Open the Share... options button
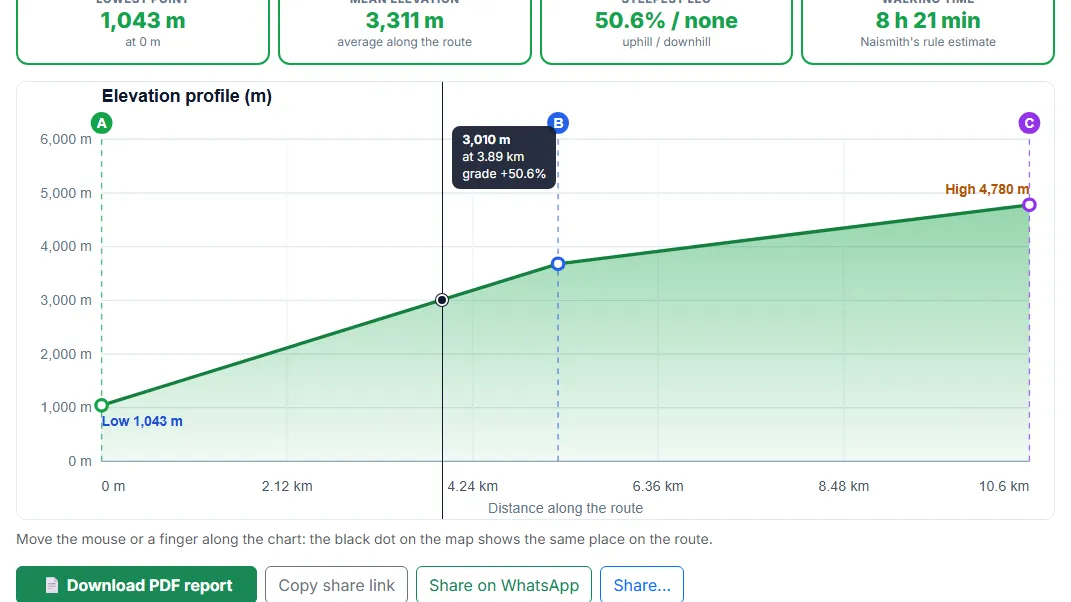The height and width of the screenshot is (602, 1071). 641,585
